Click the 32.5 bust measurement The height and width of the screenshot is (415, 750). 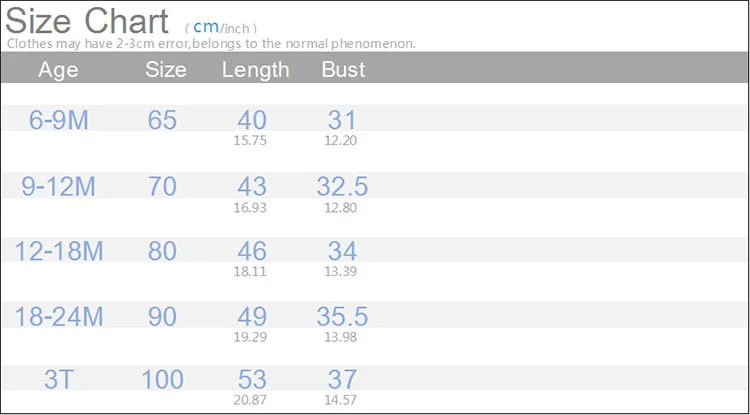click(x=342, y=185)
